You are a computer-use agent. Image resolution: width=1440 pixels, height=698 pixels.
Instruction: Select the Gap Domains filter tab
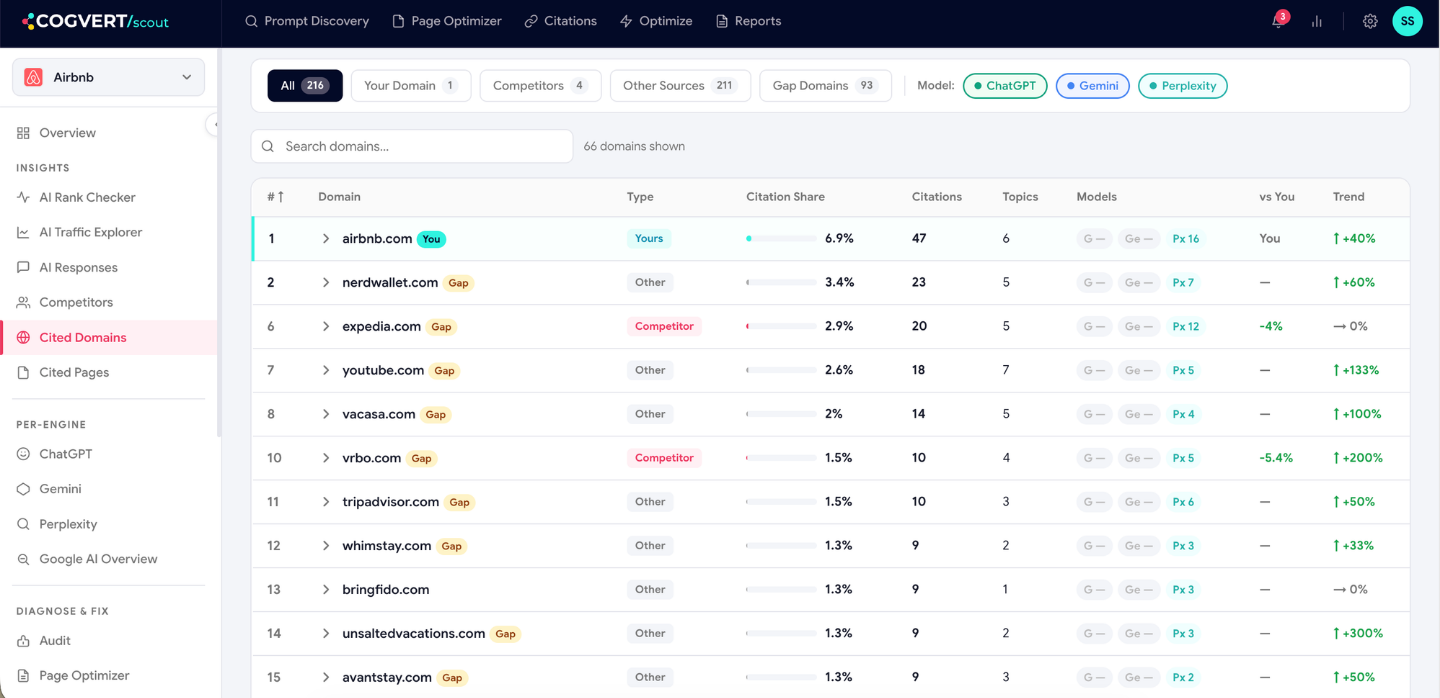tap(825, 86)
